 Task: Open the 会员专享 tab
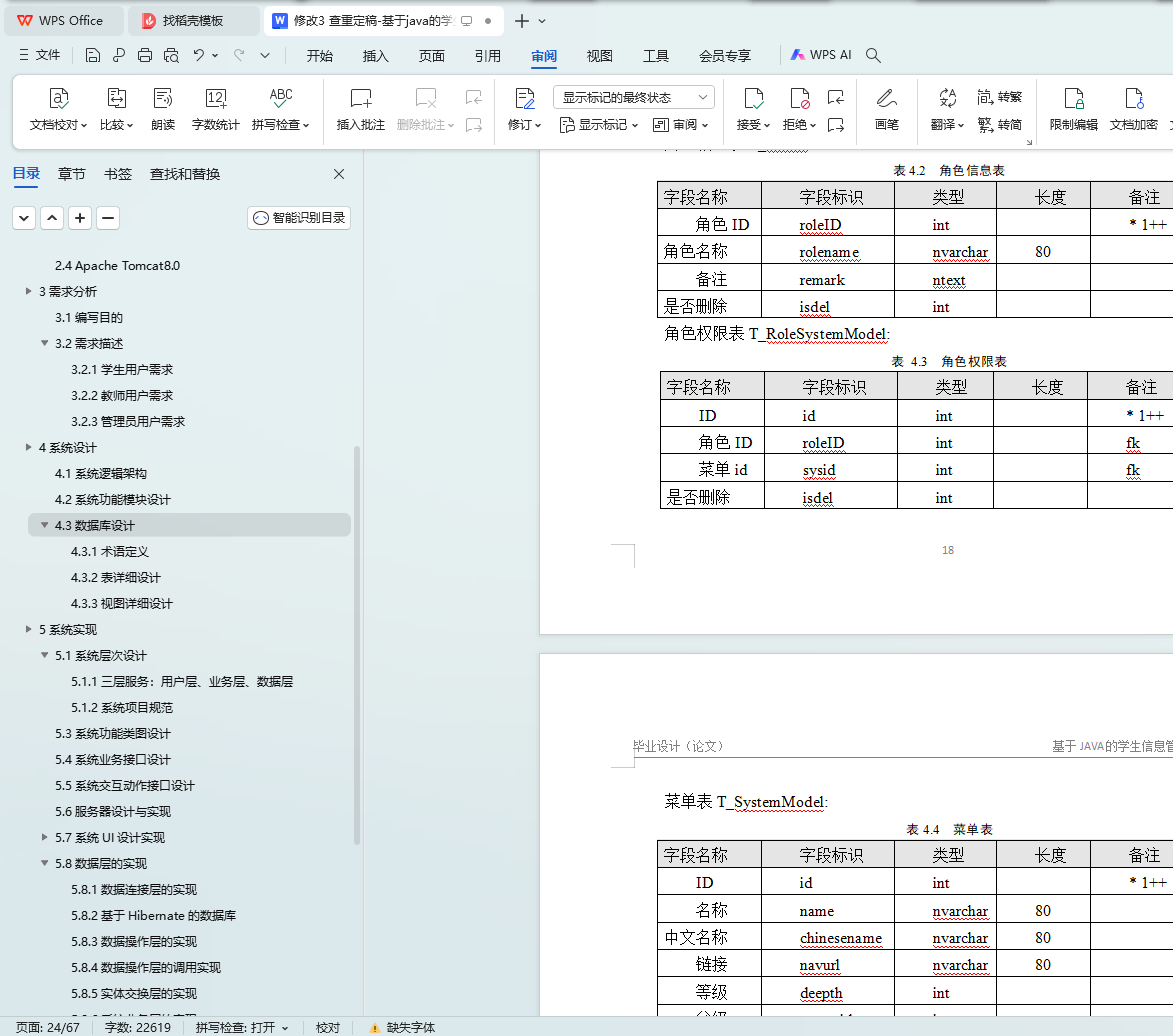725,56
